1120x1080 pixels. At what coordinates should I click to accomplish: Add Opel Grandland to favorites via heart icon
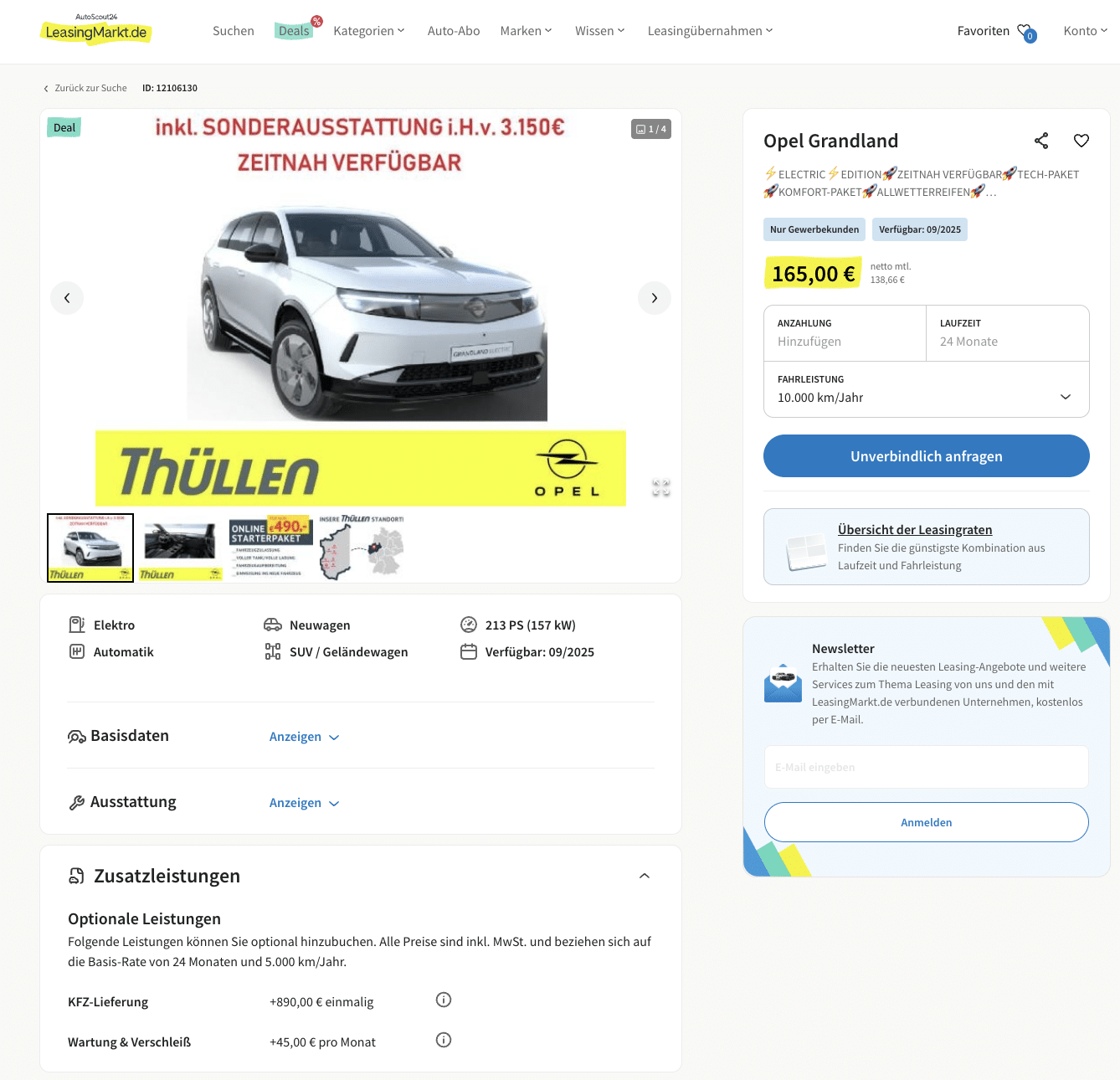click(1081, 141)
